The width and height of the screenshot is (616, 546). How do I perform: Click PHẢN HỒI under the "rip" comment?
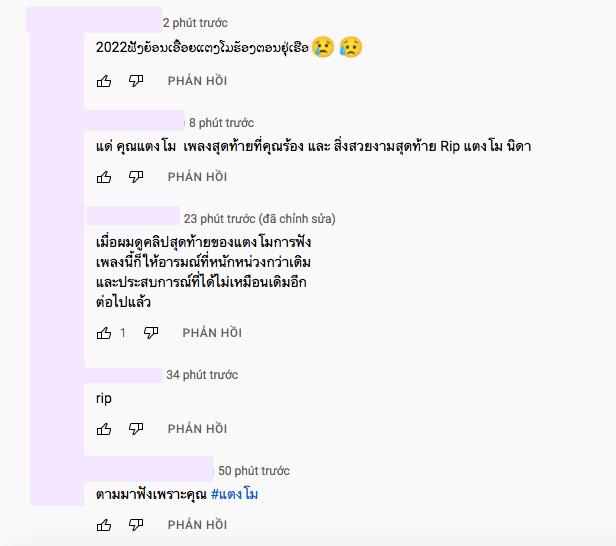197,429
